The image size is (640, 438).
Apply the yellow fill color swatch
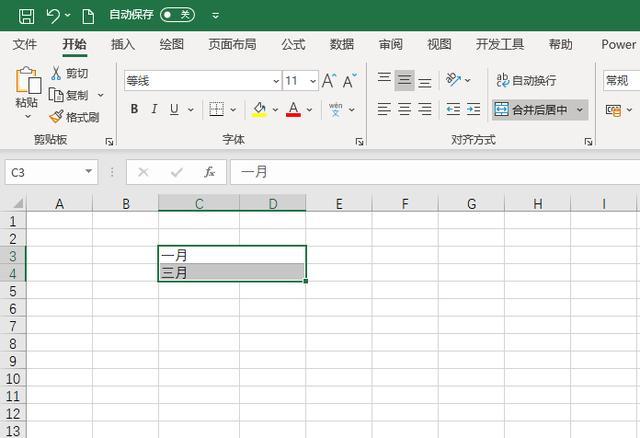(x=260, y=109)
